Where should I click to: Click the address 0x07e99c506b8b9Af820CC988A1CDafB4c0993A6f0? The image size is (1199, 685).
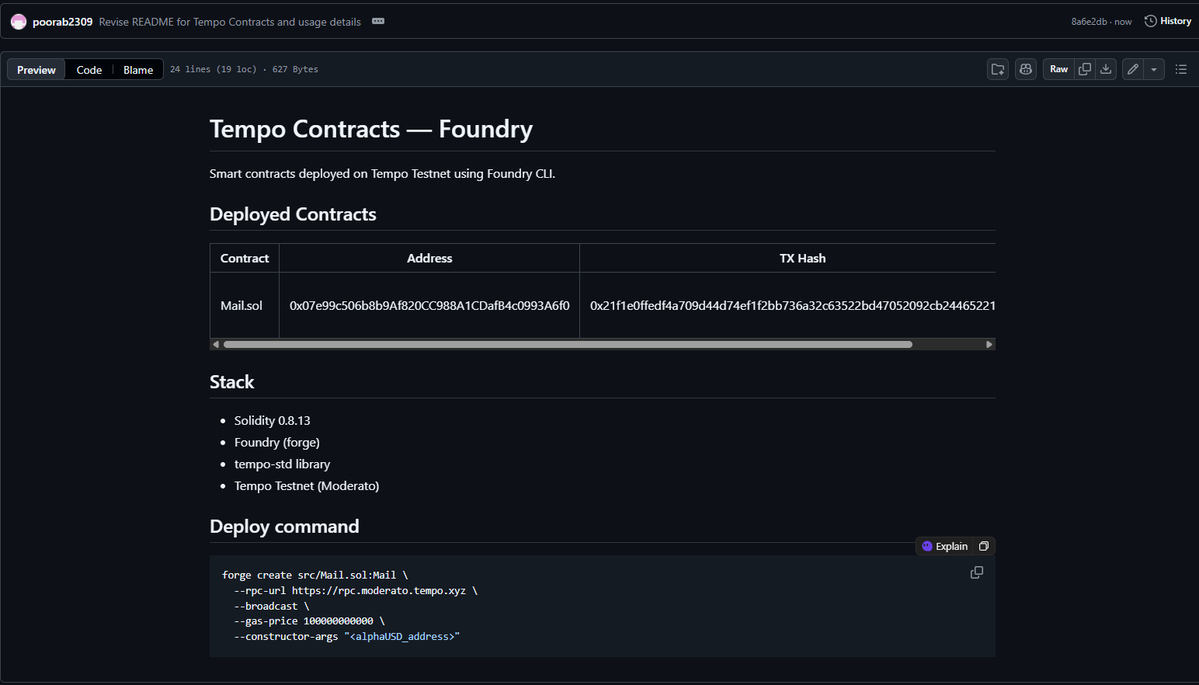pos(429,305)
